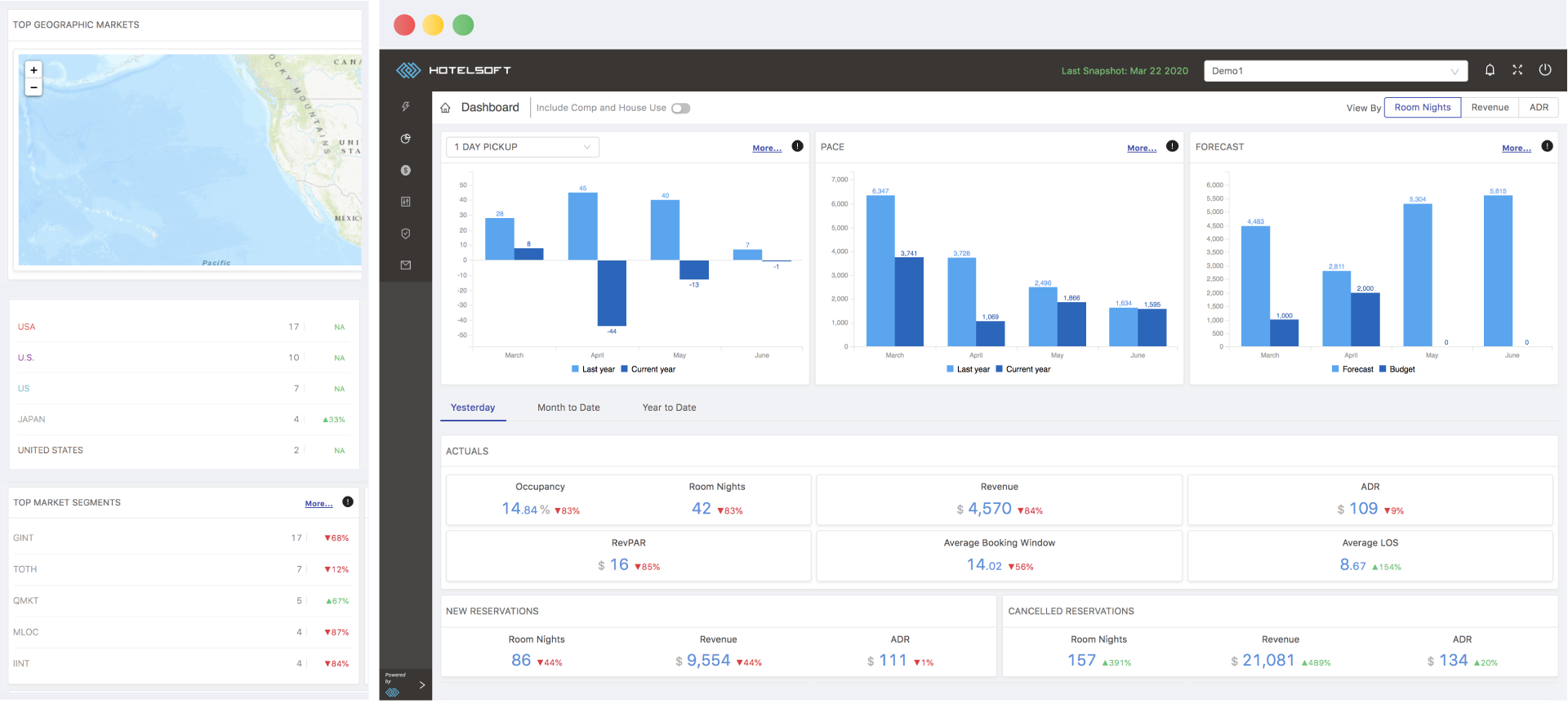Screen dimensions: 1568x704
Task: Zoom in on the map with plus button
Action: click(x=33, y=70)
